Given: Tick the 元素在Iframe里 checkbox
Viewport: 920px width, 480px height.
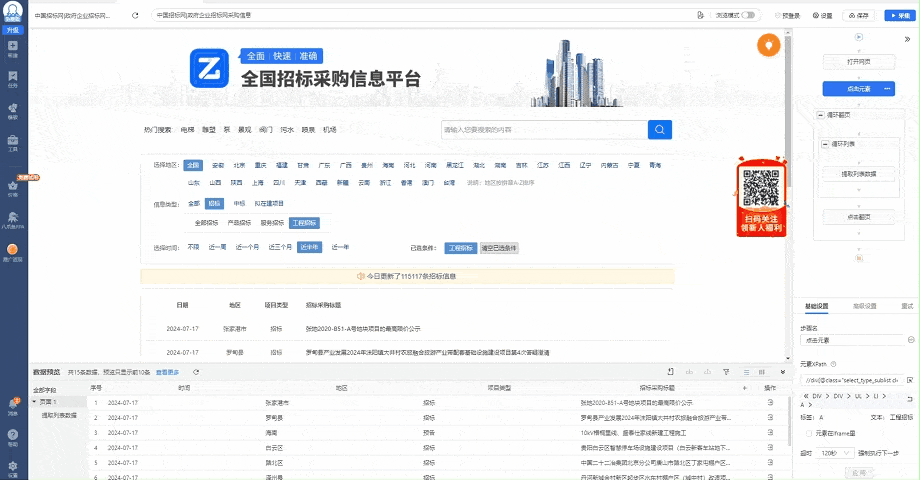Looking at the screenshot, I should 809,434.
